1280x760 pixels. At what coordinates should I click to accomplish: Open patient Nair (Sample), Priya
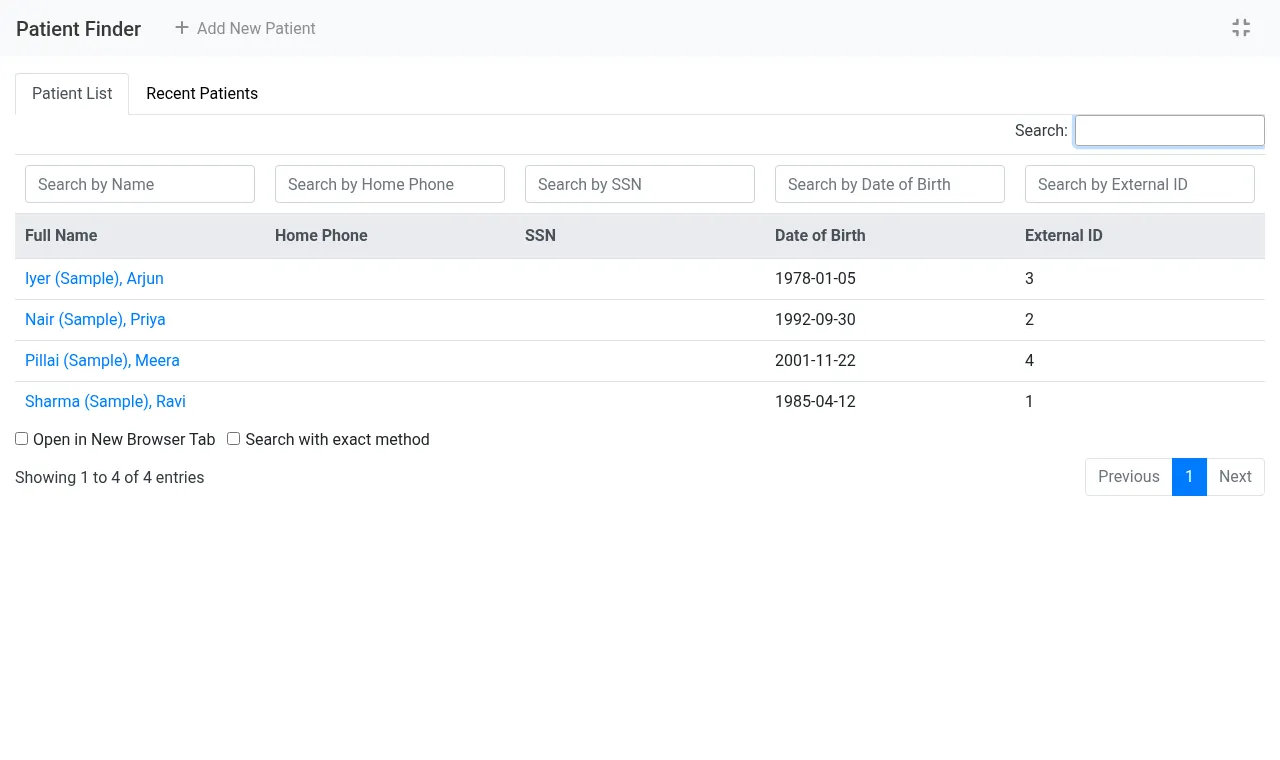tap(95, 320)
